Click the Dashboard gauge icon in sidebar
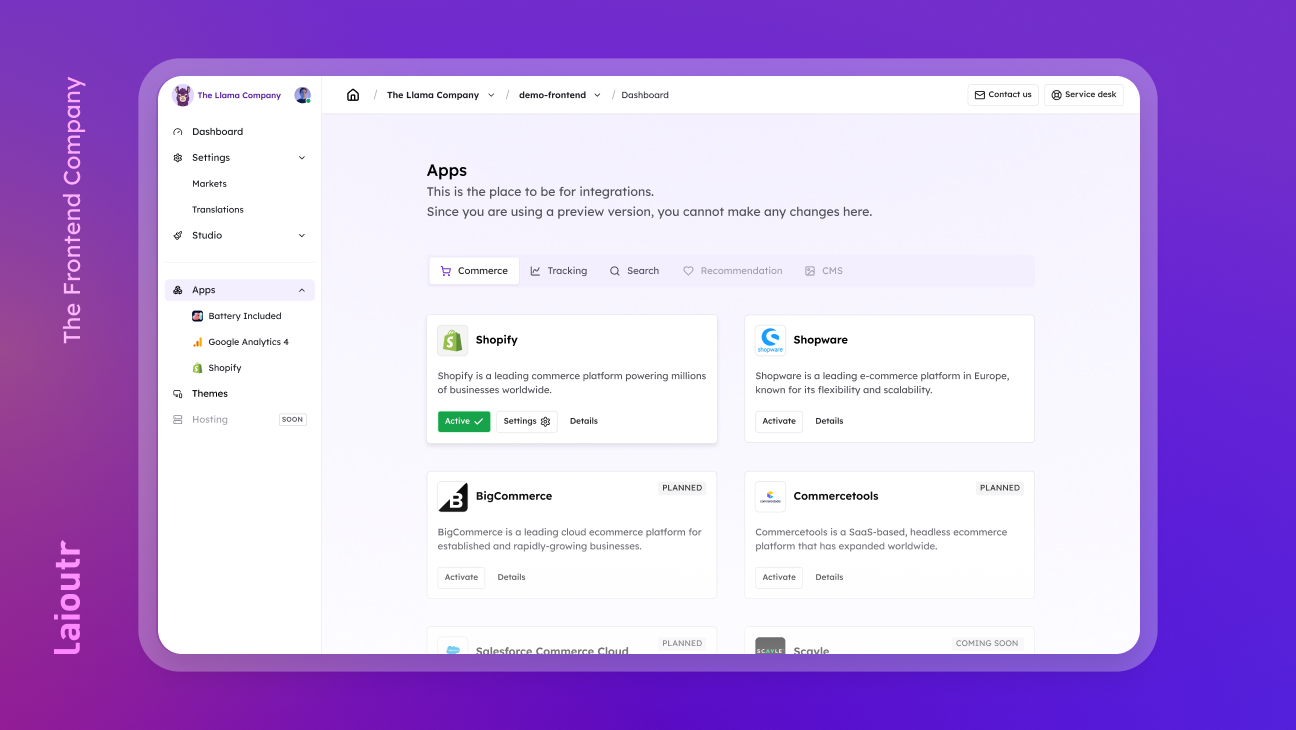 pos(178,132)
